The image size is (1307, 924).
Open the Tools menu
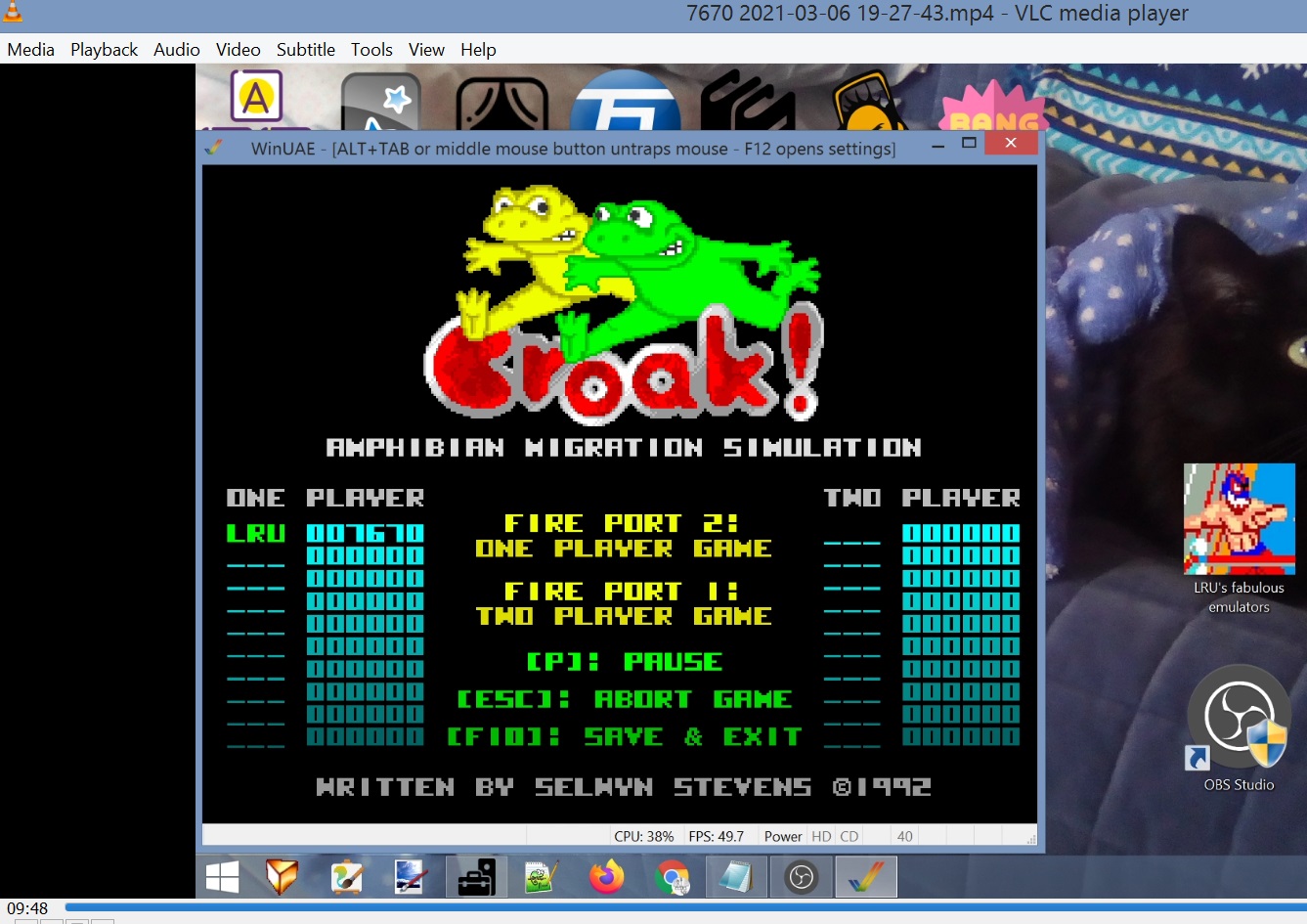[371, 49]
